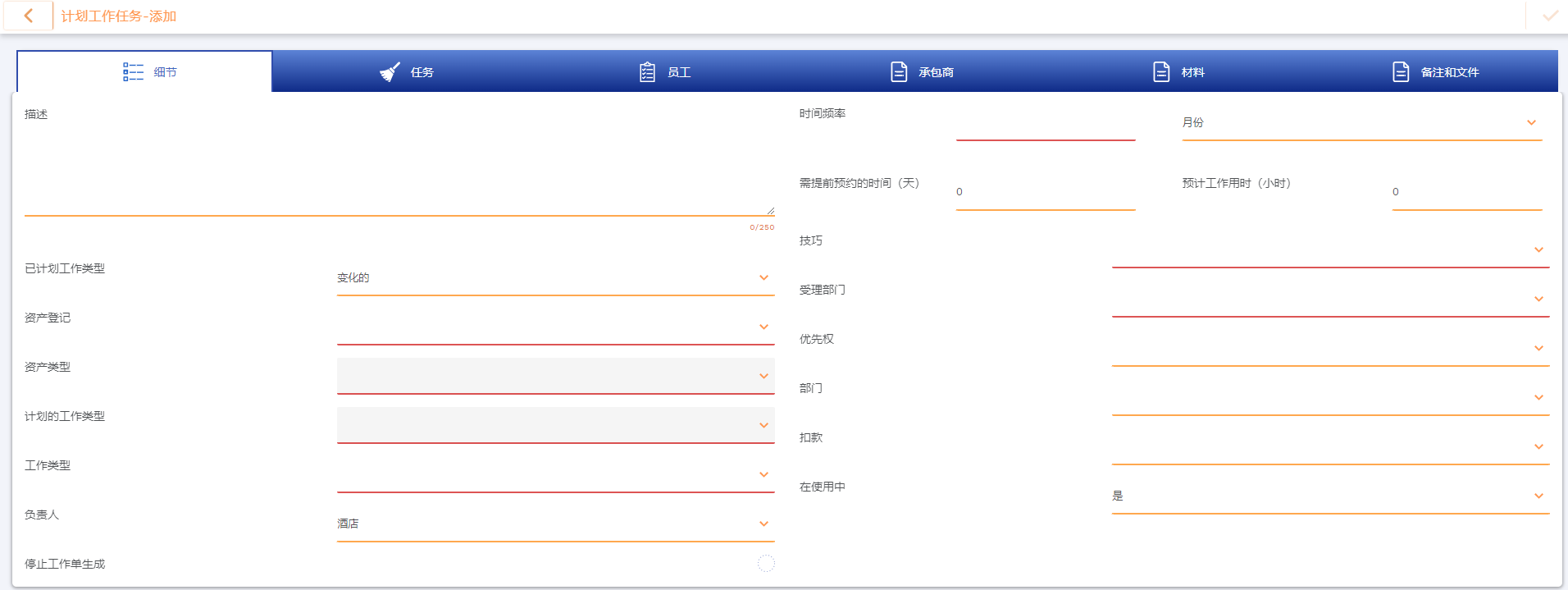The height and width of the screenshot is (590, 1568).
Task: Open the 工作类型 dropdown
Action: [555, 475]
